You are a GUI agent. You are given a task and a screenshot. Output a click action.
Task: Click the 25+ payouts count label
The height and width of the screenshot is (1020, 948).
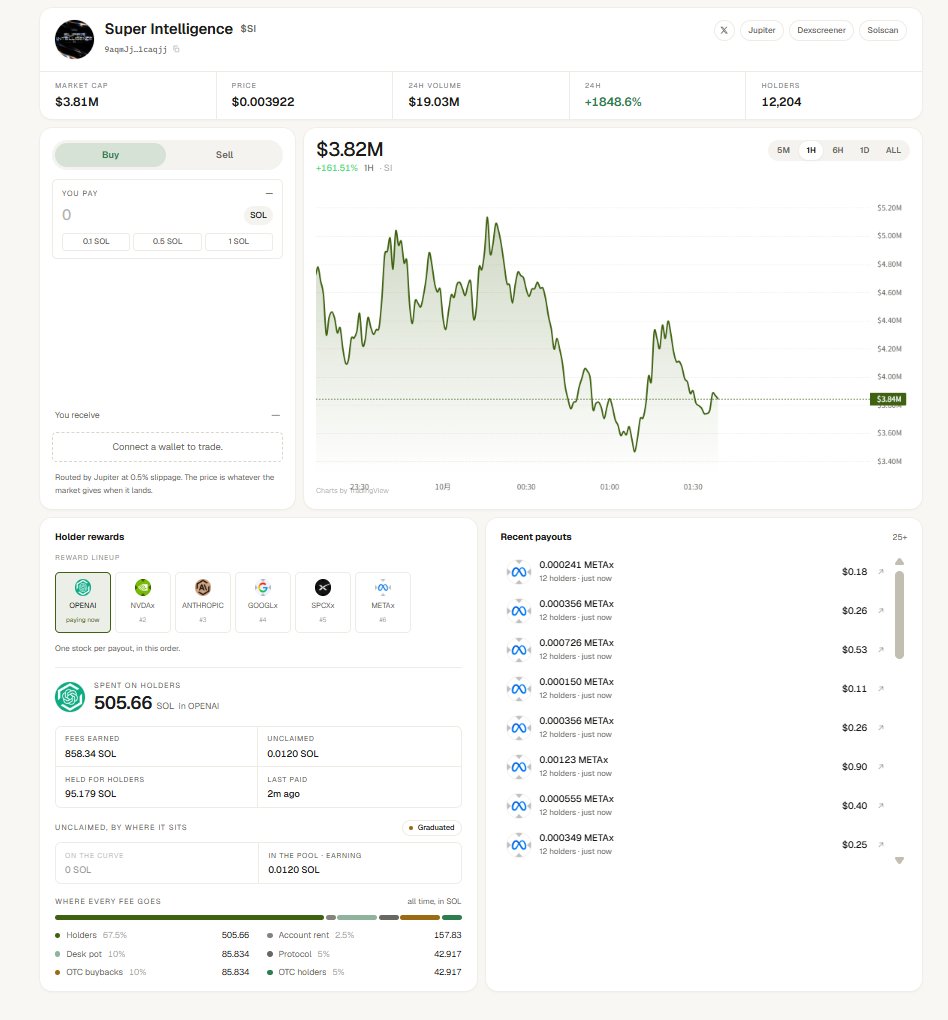(x=899, y=537)
